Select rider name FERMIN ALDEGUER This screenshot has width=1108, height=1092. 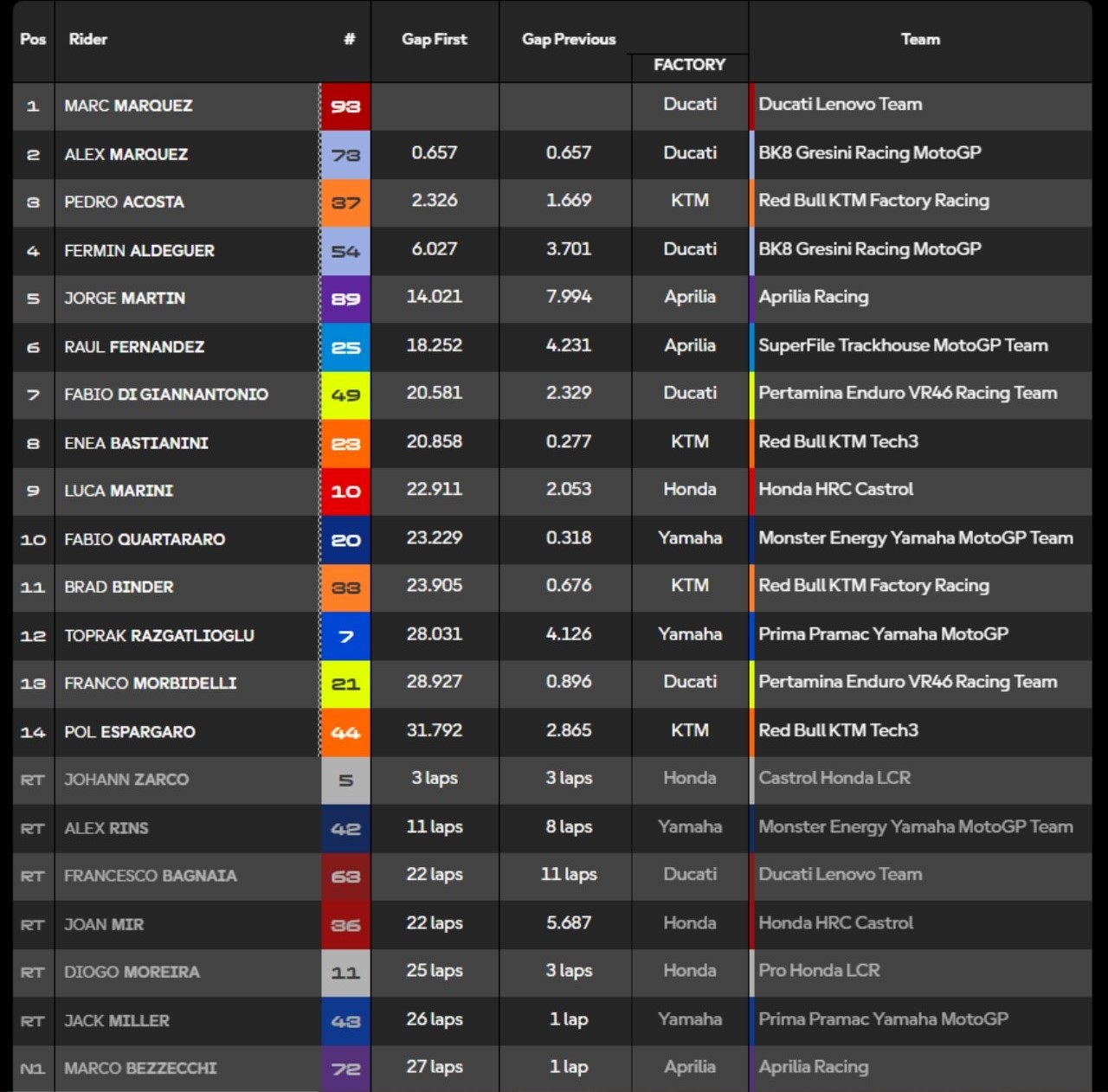[x=139, y=251]
